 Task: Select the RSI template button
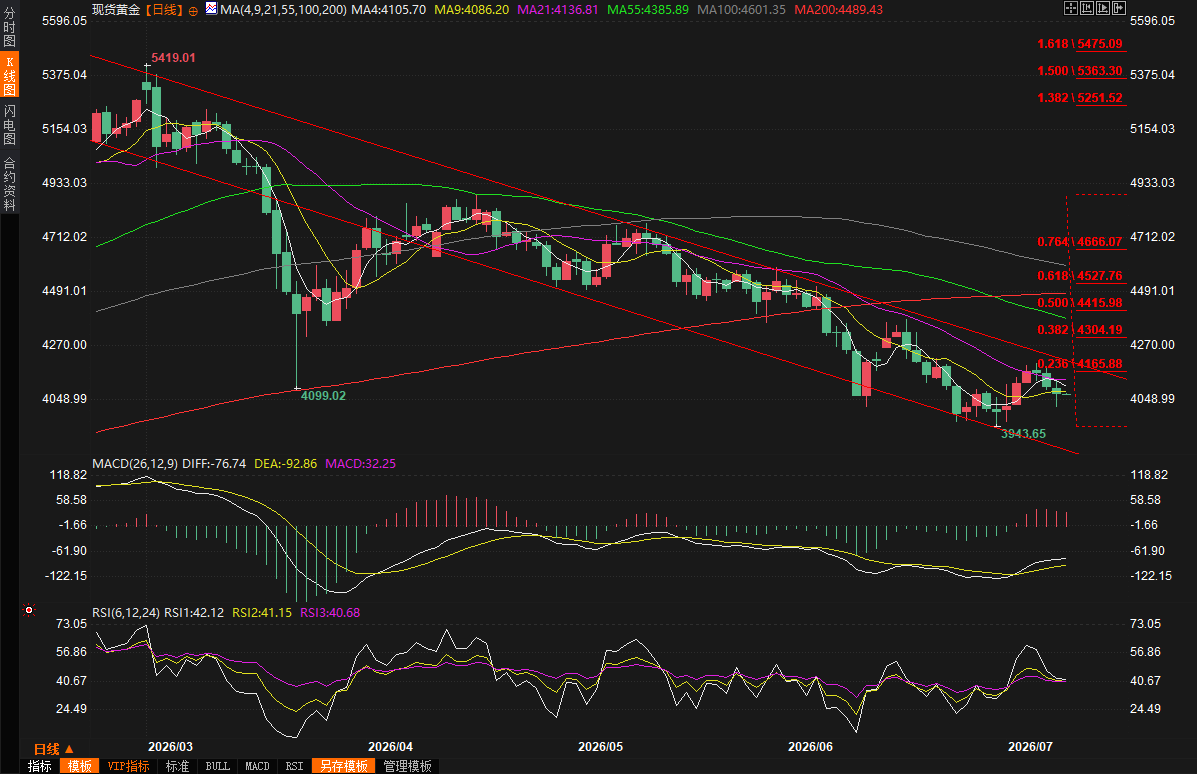pos(295,766)
